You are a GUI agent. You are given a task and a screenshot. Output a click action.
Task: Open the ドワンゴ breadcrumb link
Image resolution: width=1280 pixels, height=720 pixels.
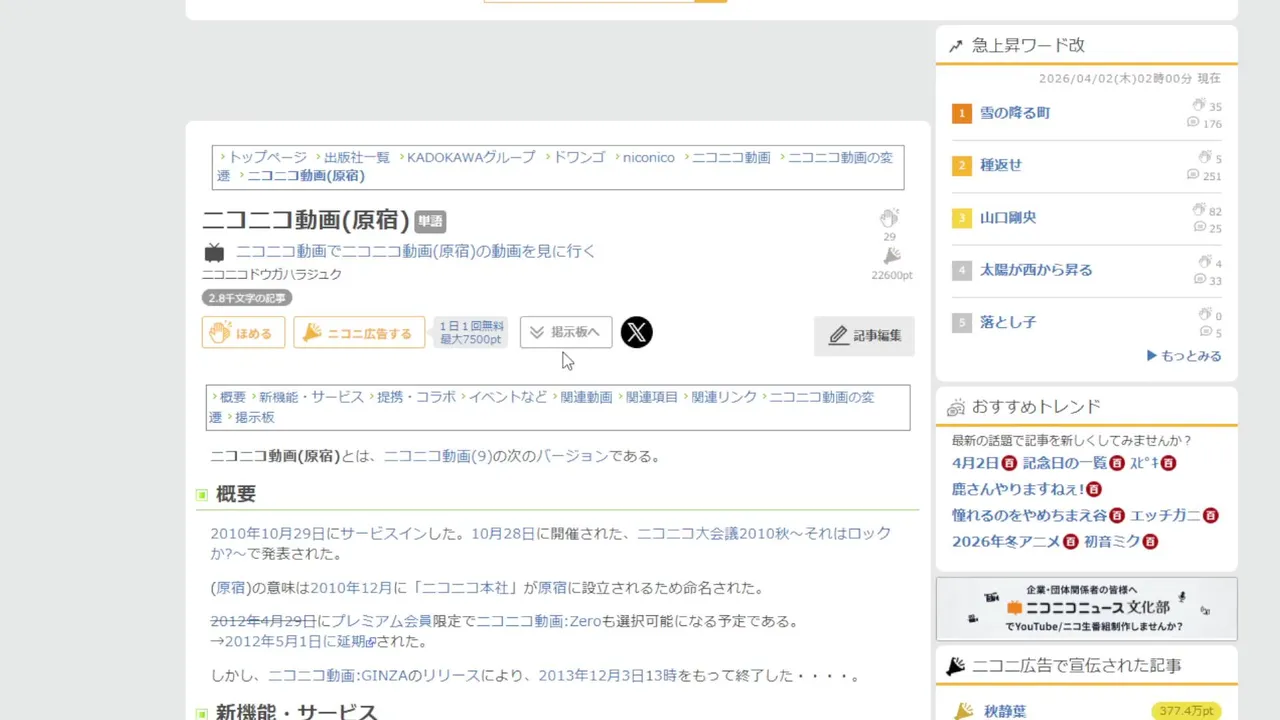(x=579, y=157)
